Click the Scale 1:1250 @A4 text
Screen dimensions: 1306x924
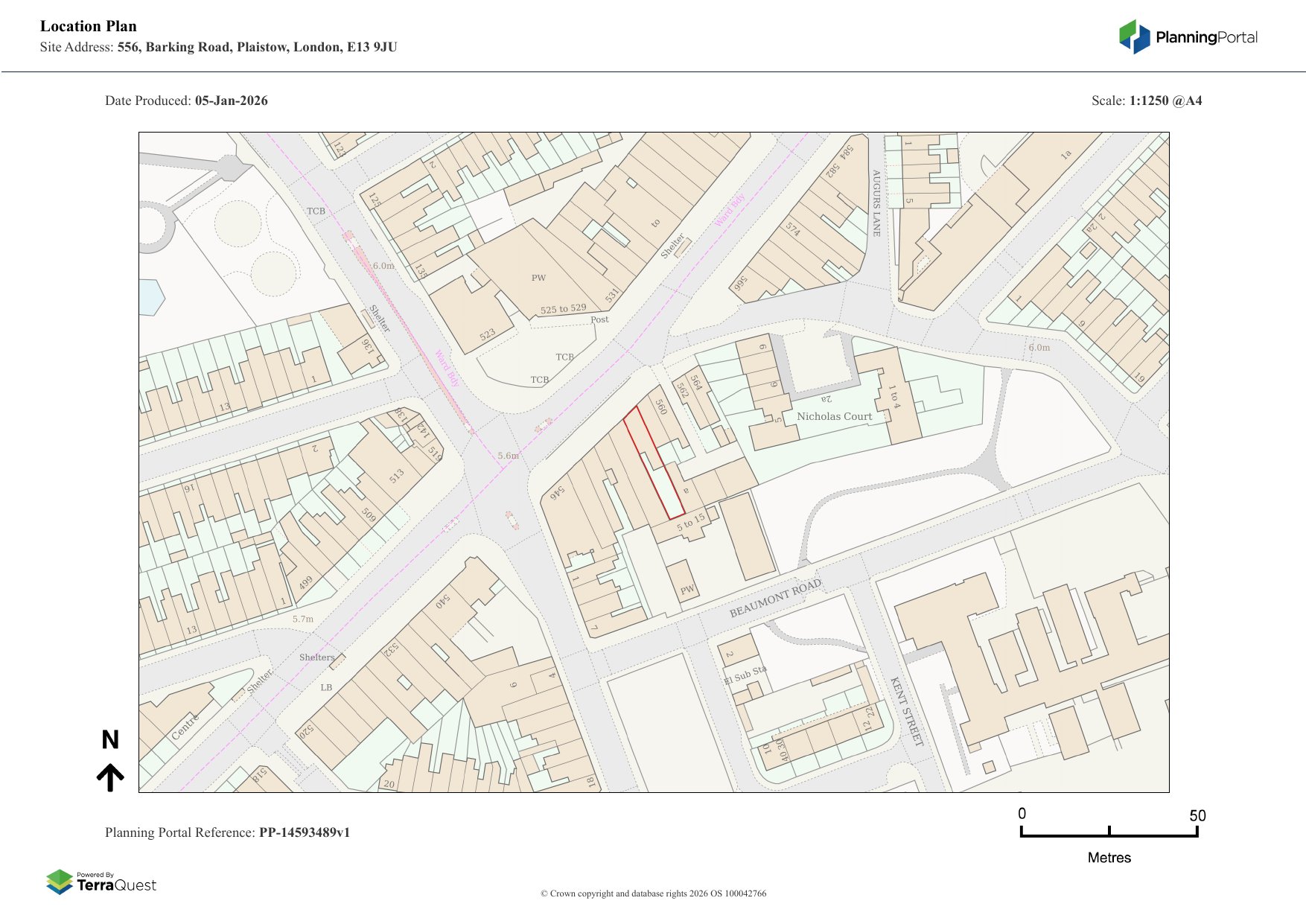(1146, 101)
